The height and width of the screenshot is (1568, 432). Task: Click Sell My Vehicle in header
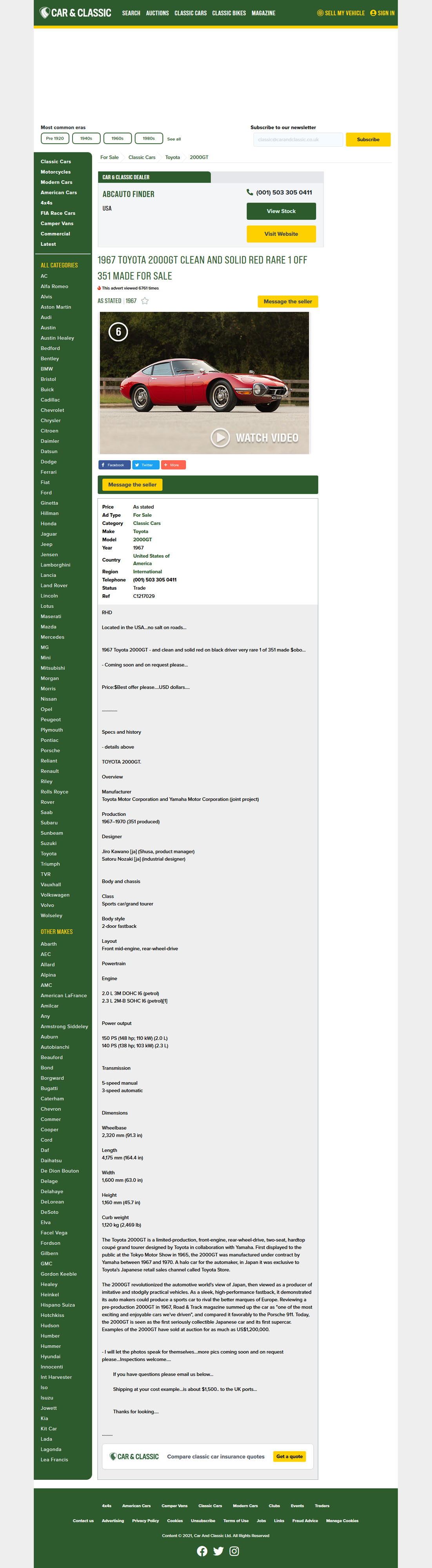pyautogui.click(x=341, y=13)
